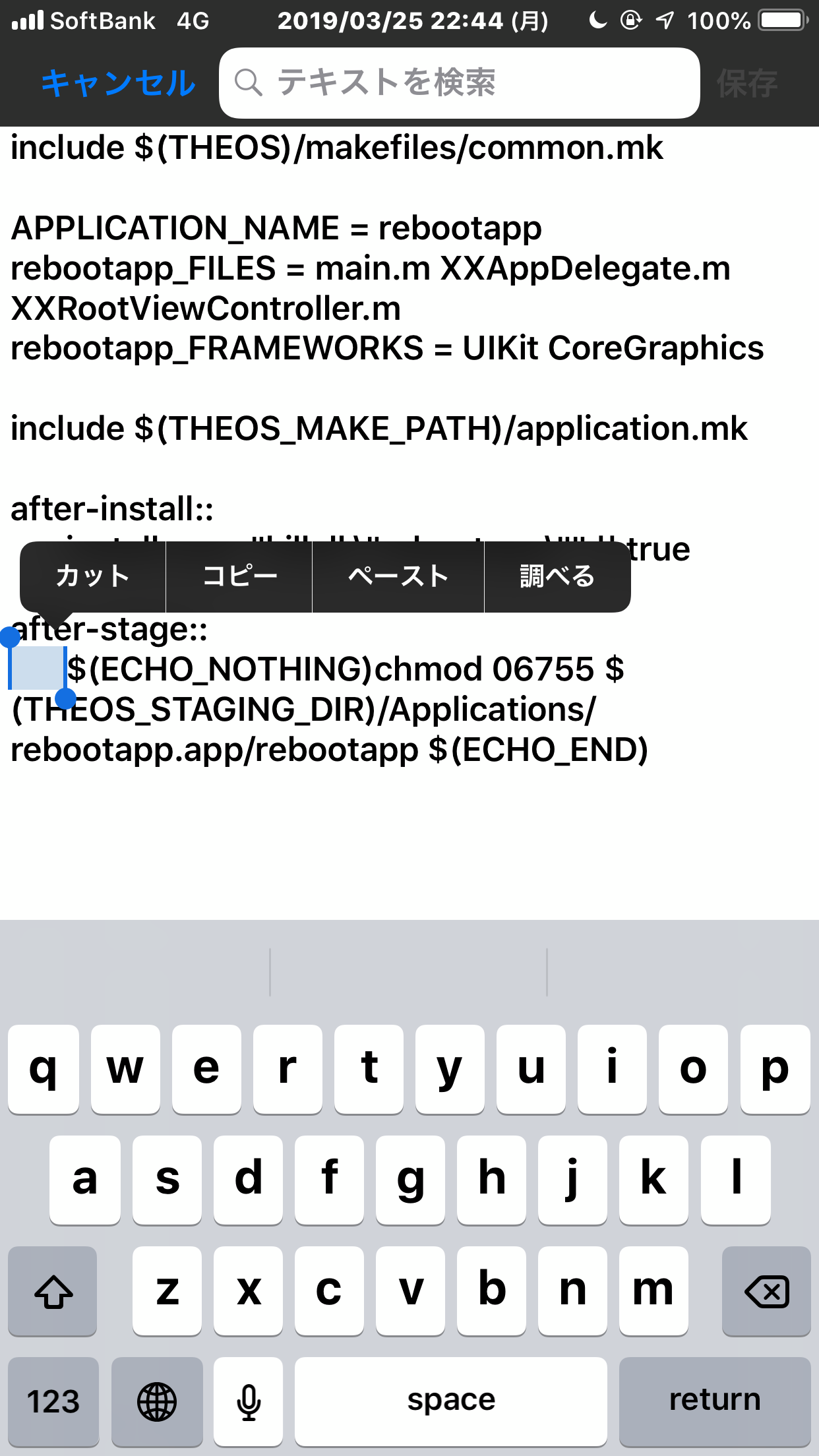Tap the f key
This screenshot has width=819, height=1456.
pyautogui.click(x=329, y=1180)
